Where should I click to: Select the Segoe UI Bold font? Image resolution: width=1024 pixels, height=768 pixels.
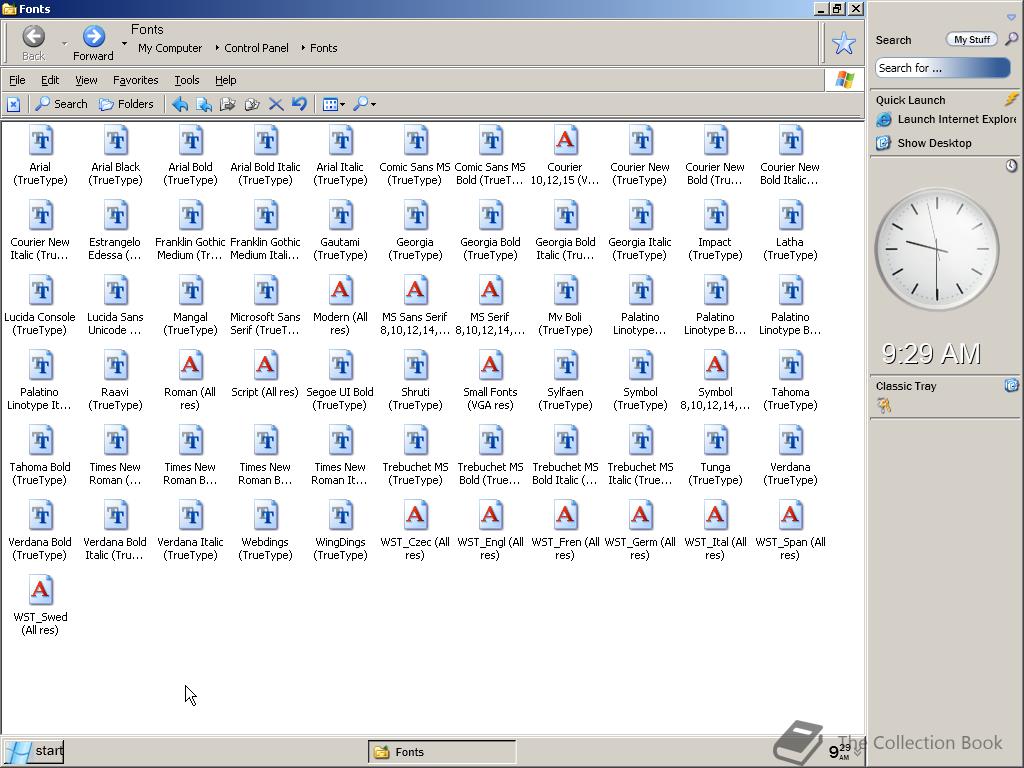click(340, 381)
